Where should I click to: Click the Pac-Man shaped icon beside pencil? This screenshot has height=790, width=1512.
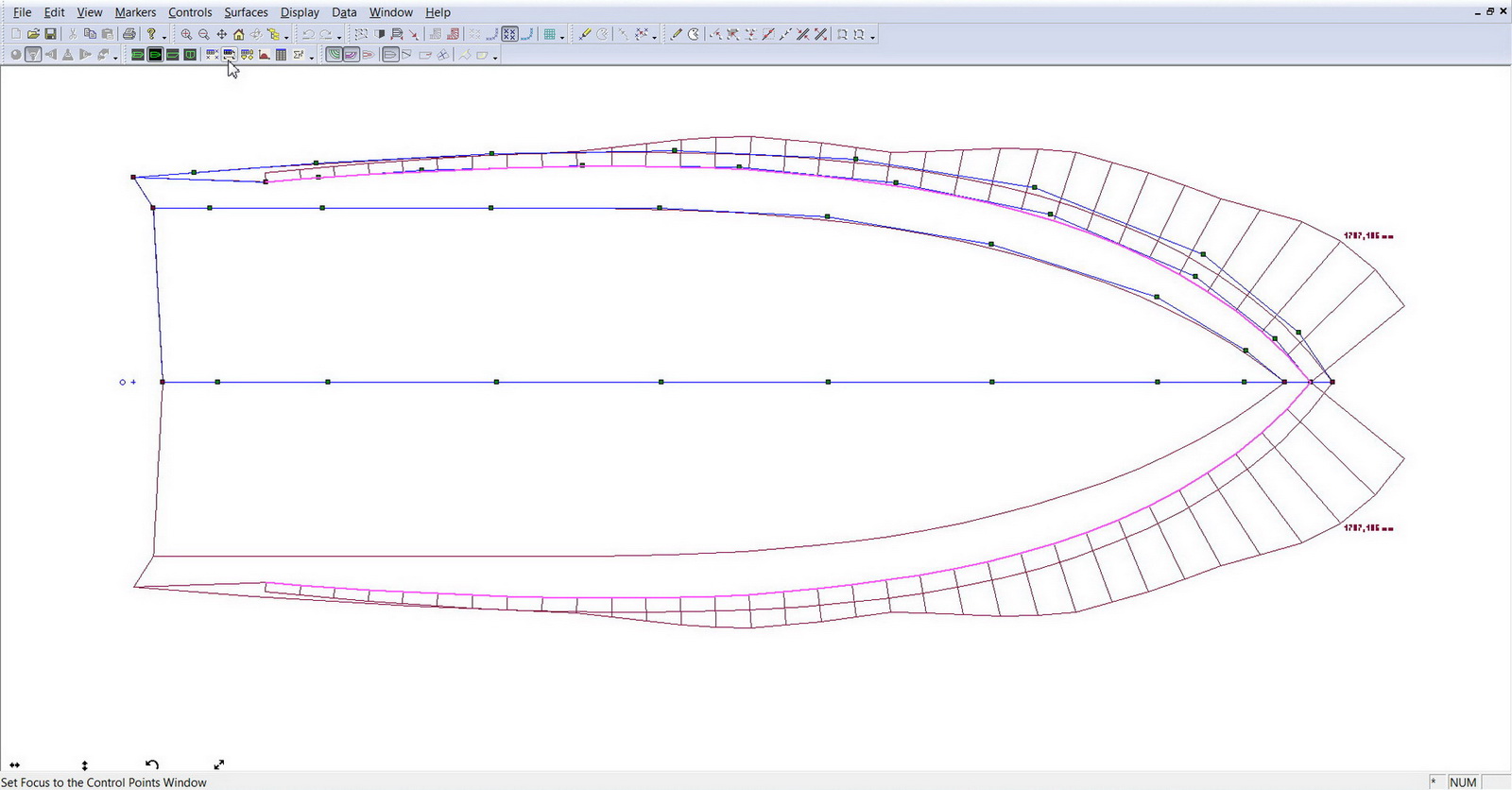pos(694,34)
